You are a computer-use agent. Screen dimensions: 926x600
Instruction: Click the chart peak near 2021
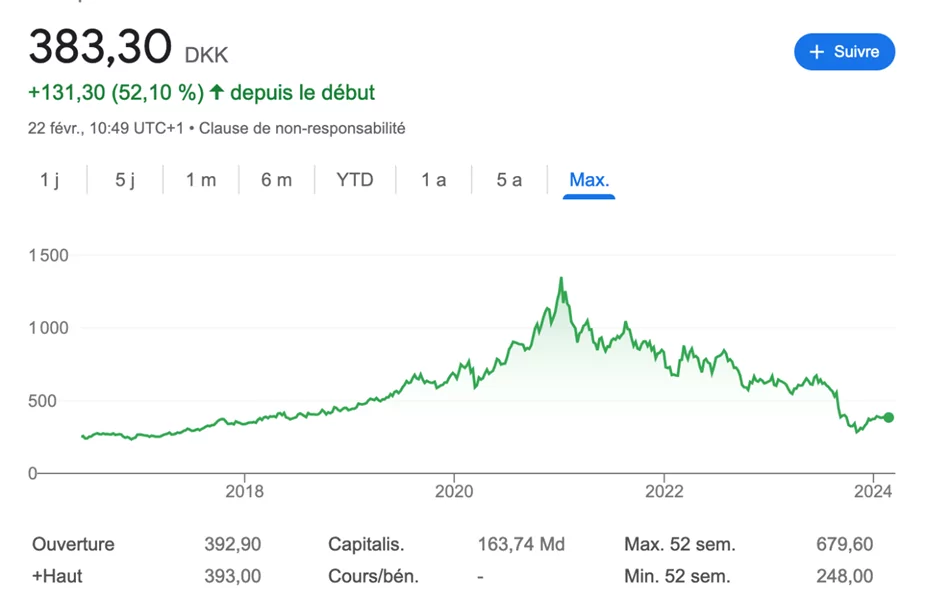point(561,279)
